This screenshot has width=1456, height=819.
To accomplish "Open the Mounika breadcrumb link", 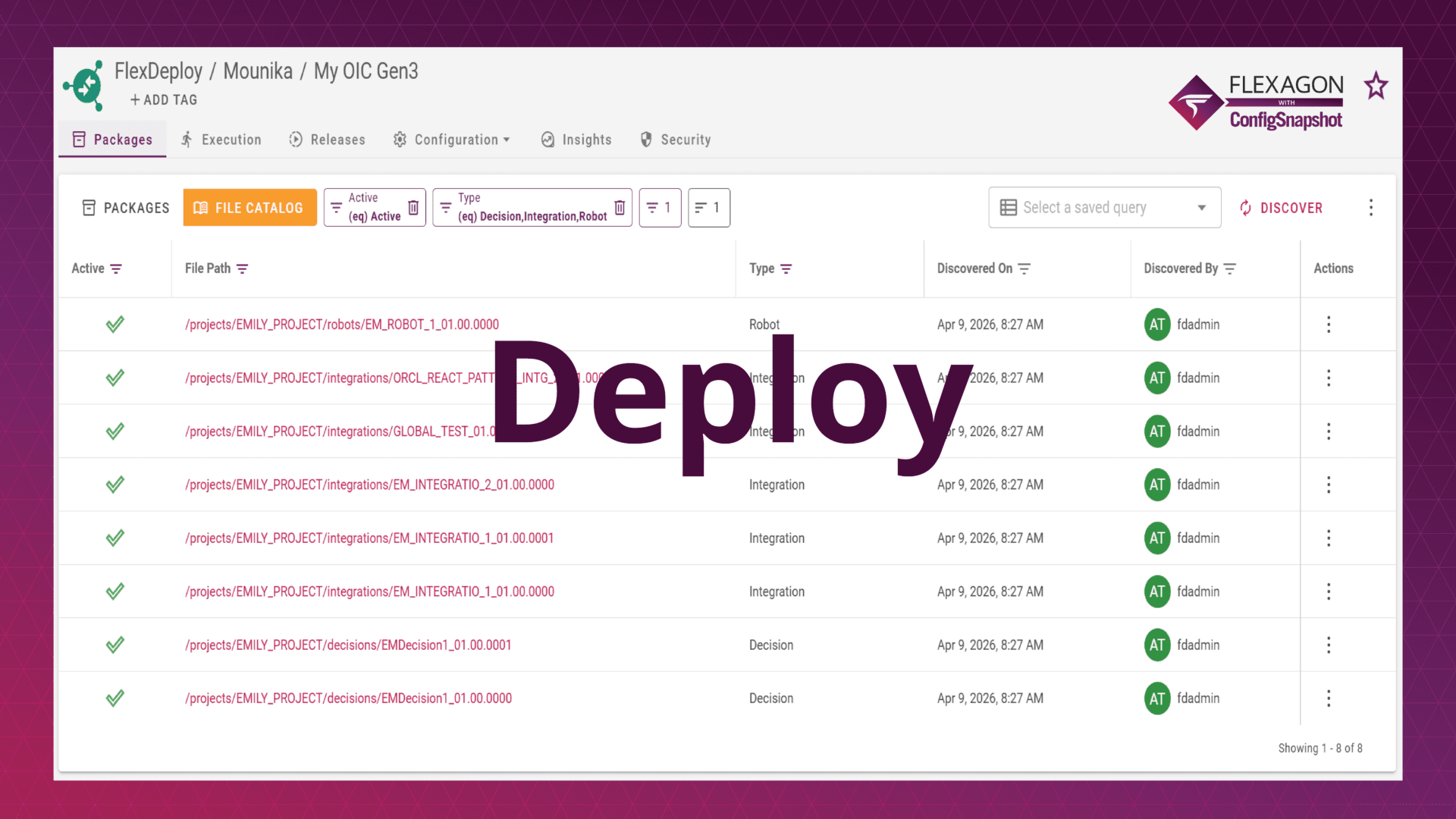I will [x=258, y=71].
